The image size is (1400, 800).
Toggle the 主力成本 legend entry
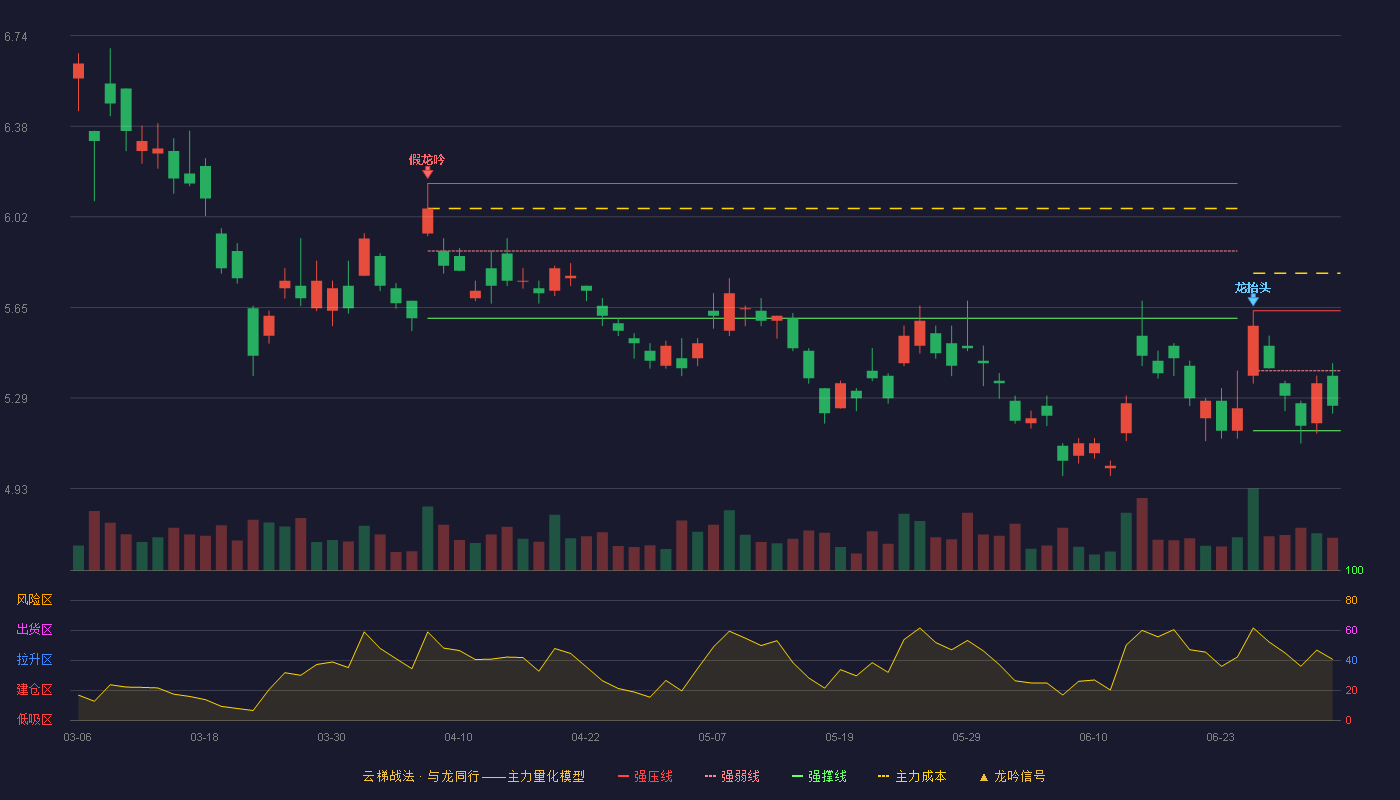[x=912, y=776]
